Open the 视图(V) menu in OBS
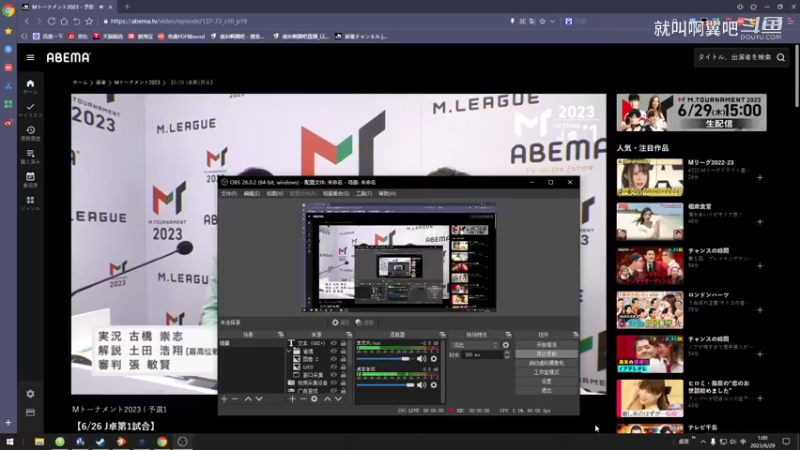Image resolution: width=800 pixels, height=450 pixels. click(274, 194)
